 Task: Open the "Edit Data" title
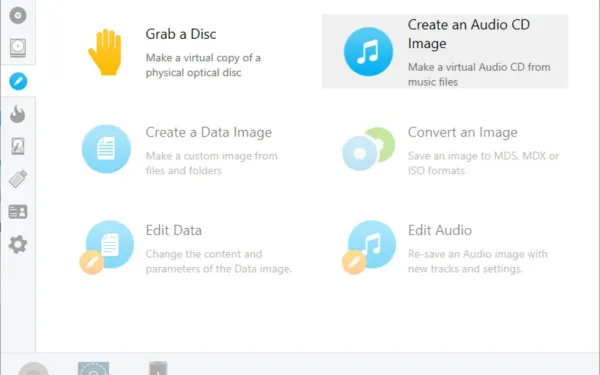pyautogui.click(x=173, y=230)
